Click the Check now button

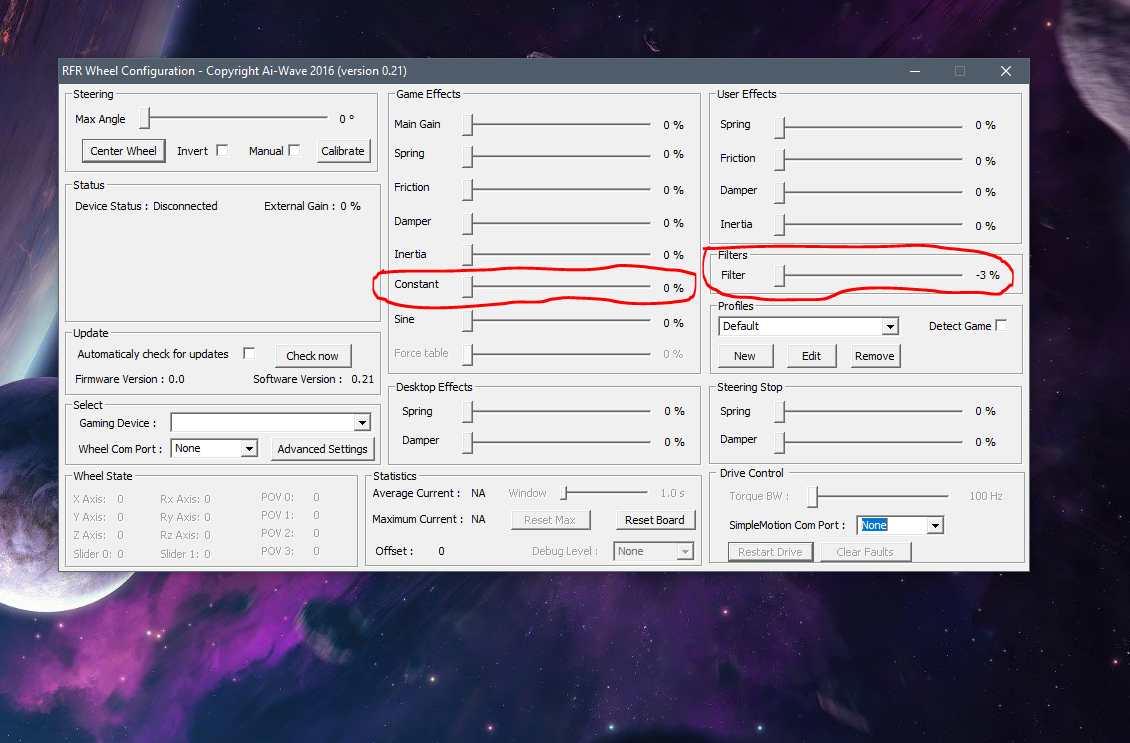point(312,356)
